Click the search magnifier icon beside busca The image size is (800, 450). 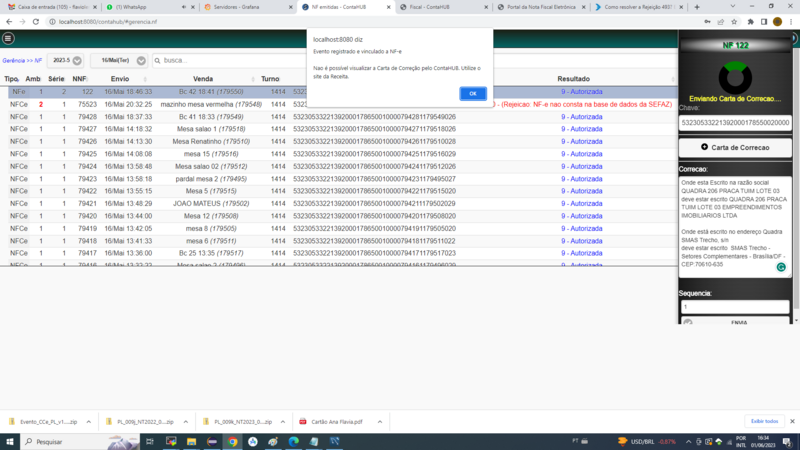157,60
